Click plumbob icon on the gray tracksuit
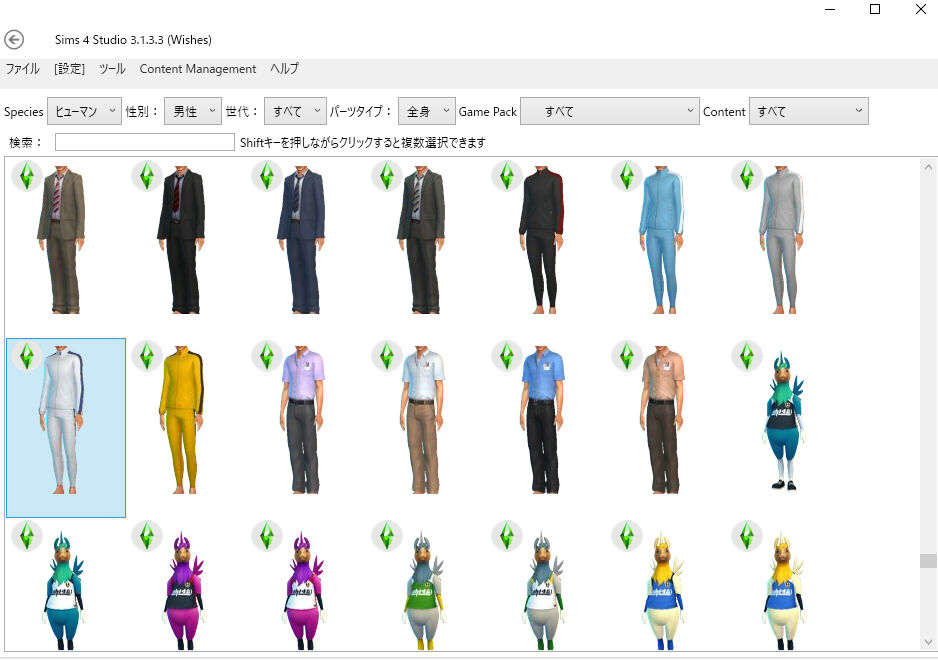938x660 pixels. click(x=747, y=176)
